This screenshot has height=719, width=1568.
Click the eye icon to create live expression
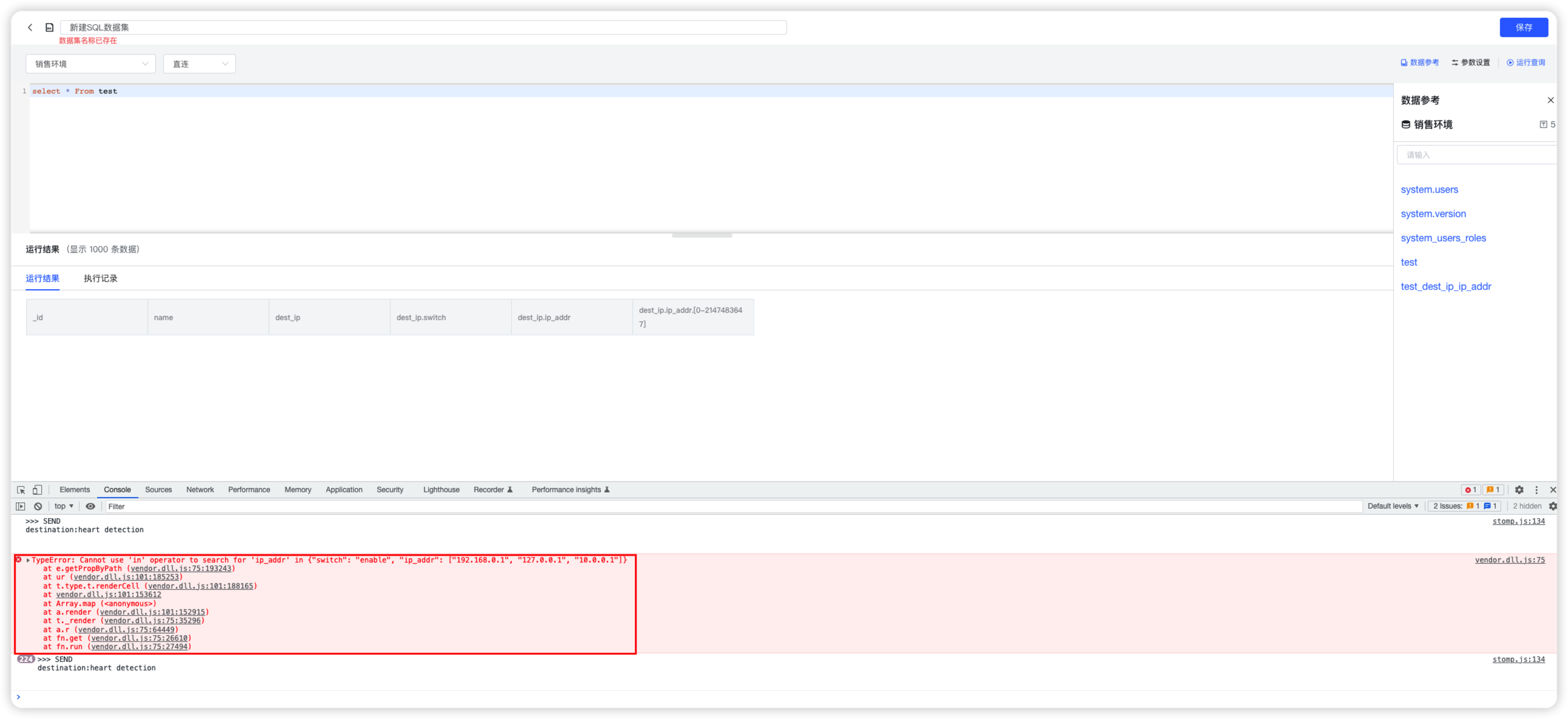coord(91,506)
